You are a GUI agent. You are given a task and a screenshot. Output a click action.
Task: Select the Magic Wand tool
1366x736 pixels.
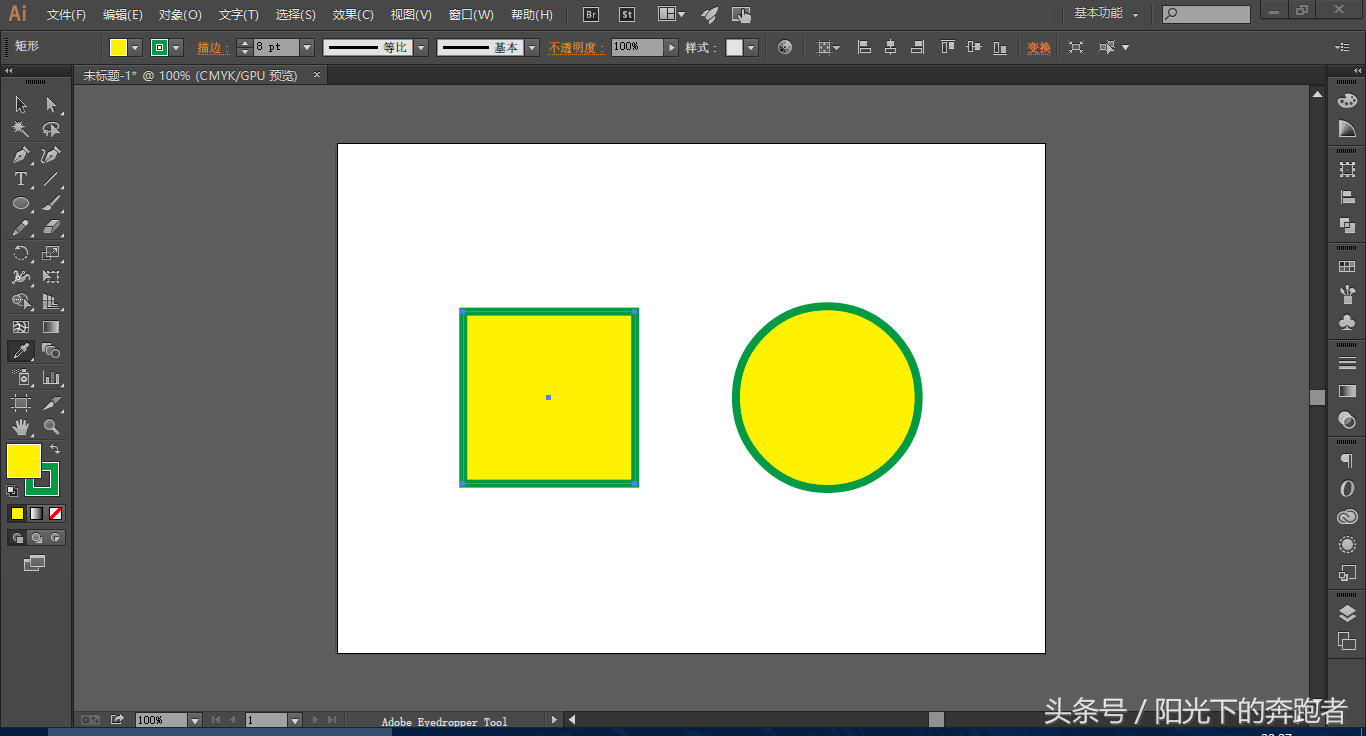[x=20, y=130]
